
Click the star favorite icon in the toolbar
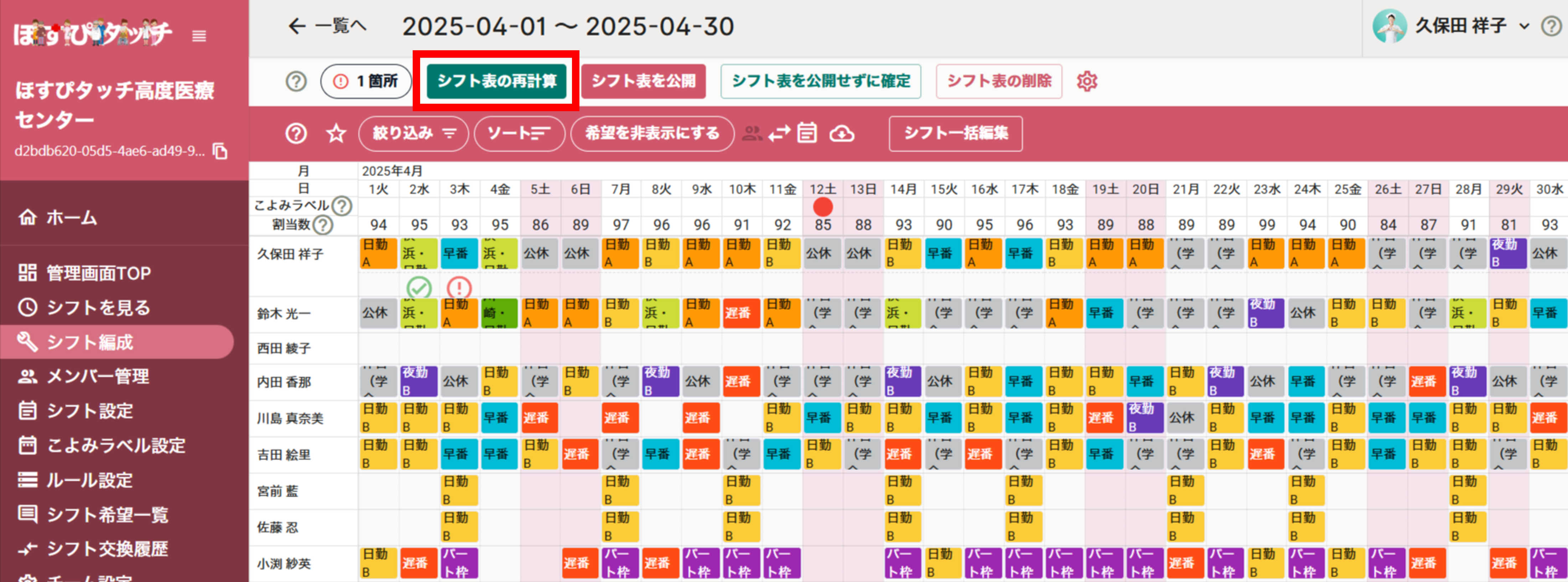coord(335,134)
